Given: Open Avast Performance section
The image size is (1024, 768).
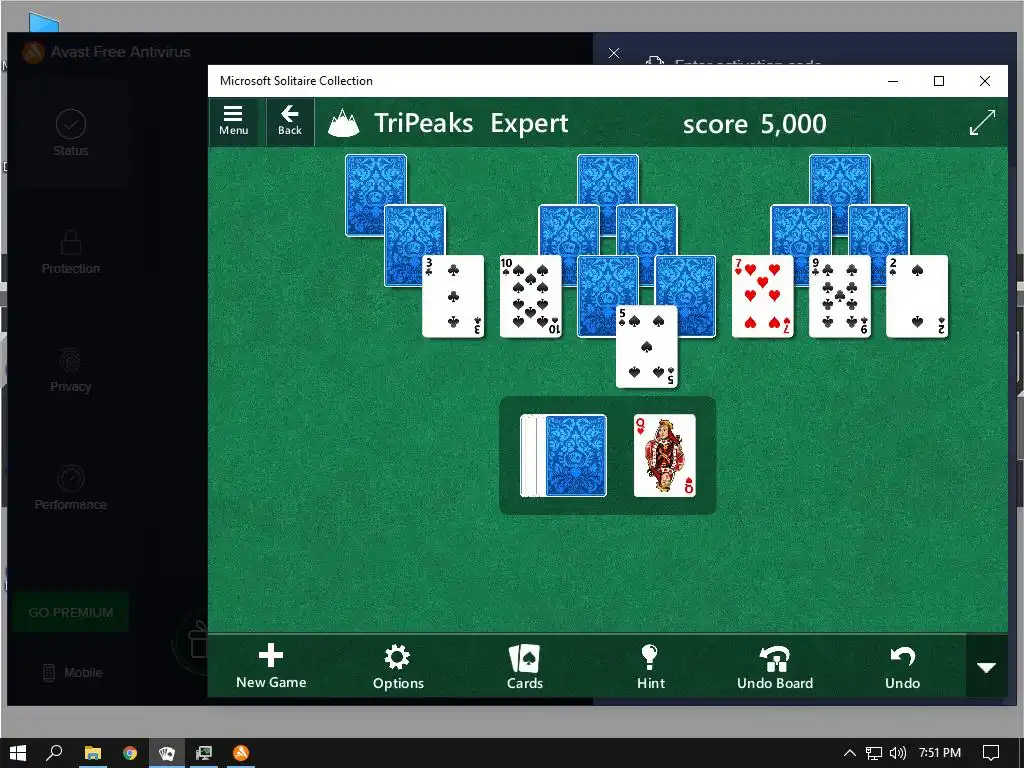Looking at the screenshot, I should pos(71,488).
